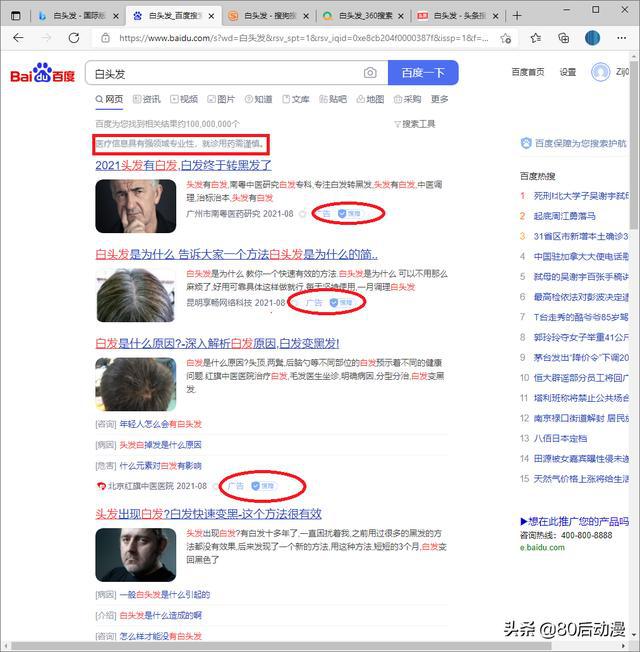640x652 pixels.
Task: Click the 百度保障 shield icon in sidebar
Action: [526, 143]
